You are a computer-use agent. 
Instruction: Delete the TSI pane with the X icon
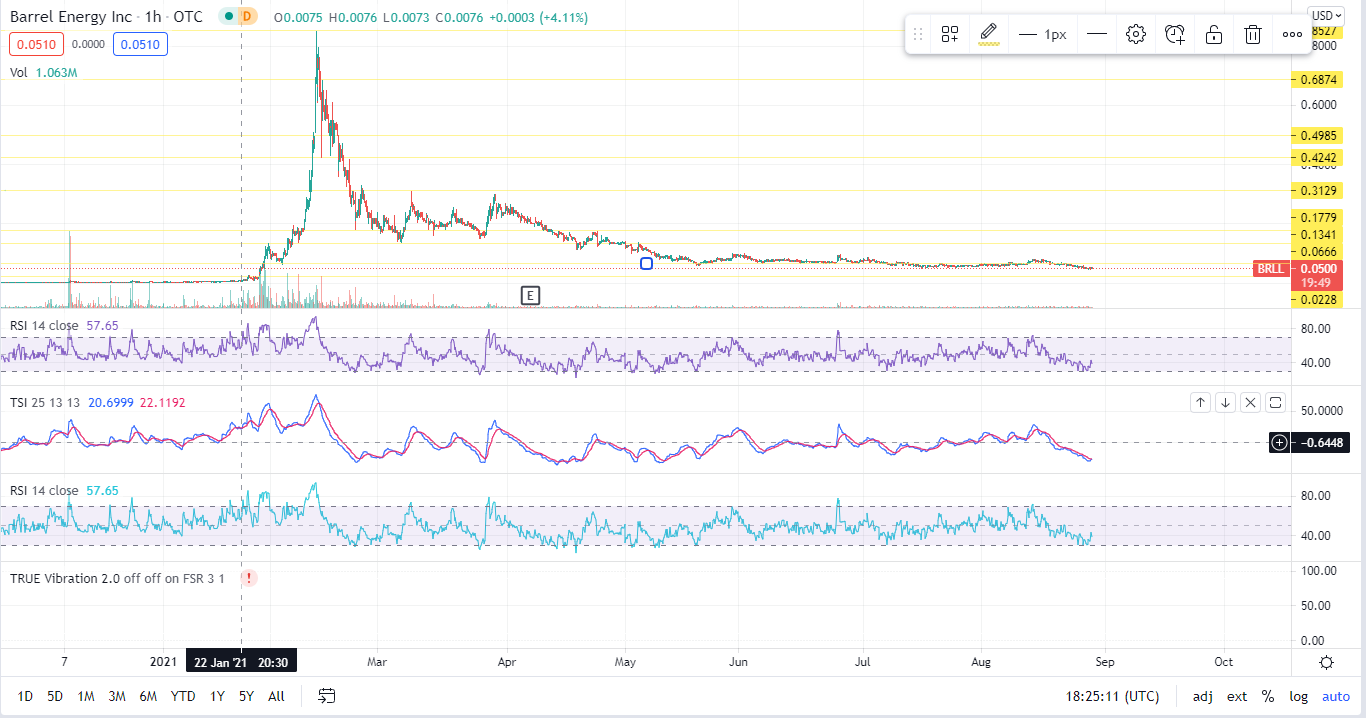[1250, 403]
